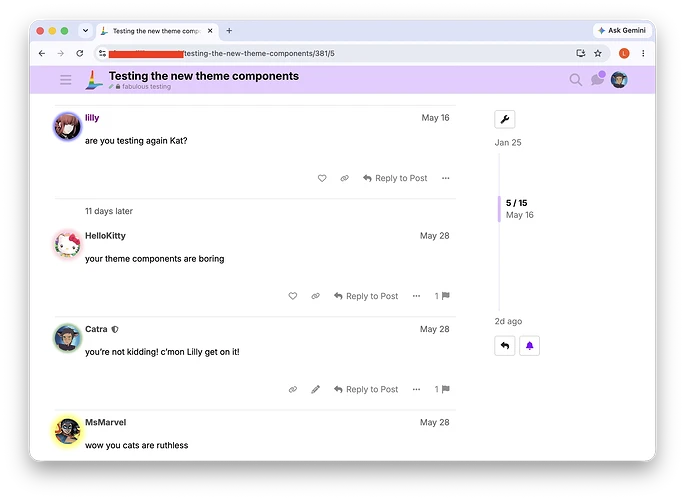The height and width of the screenshot is (500, 684).
Task: Open a new browser tab
Action: (229, 31)
